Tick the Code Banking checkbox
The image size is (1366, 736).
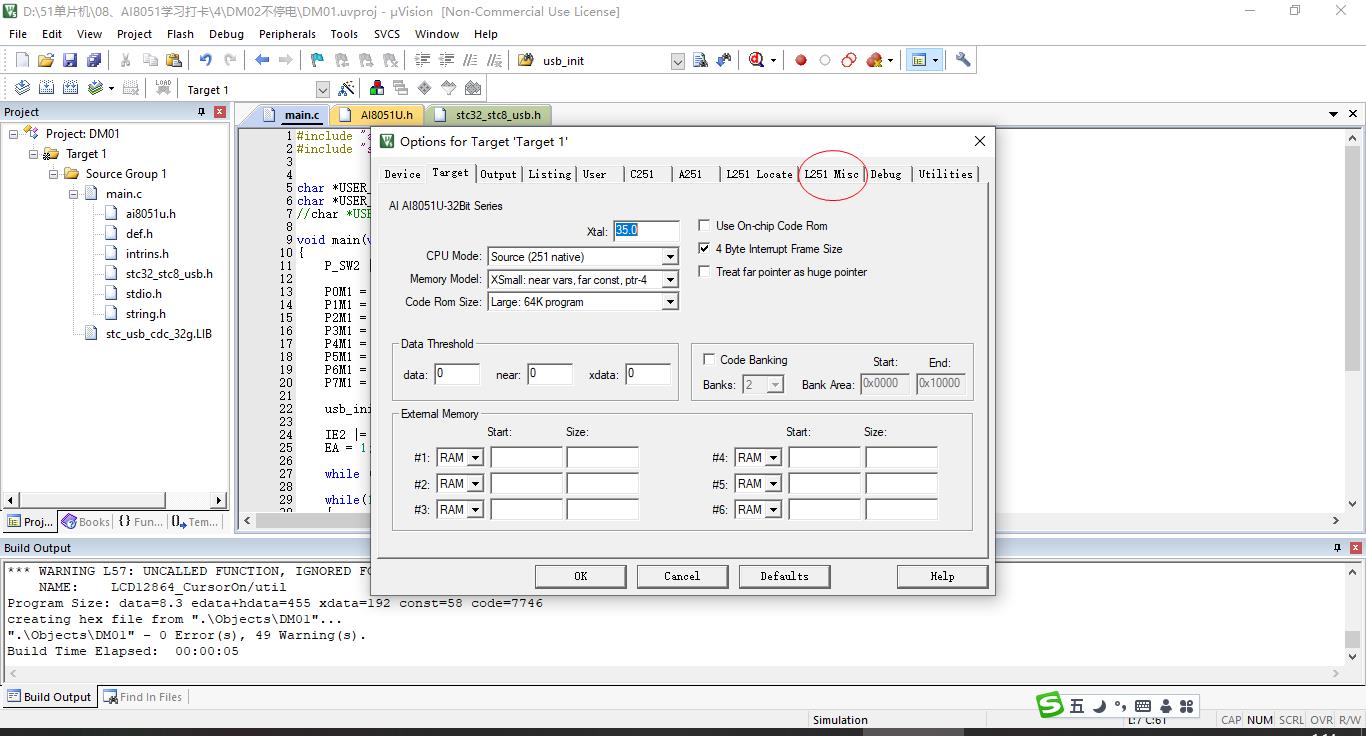coord(709,360)
